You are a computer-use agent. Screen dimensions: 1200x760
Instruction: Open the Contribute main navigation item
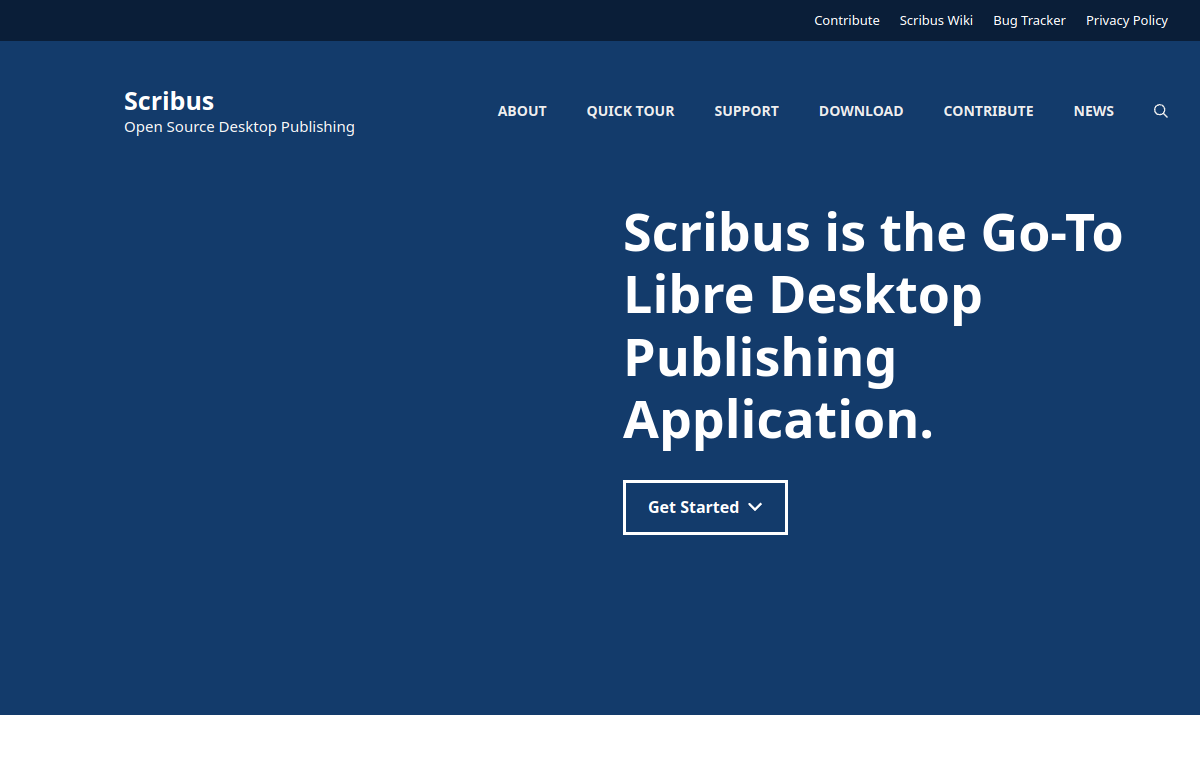pos(988,111)
